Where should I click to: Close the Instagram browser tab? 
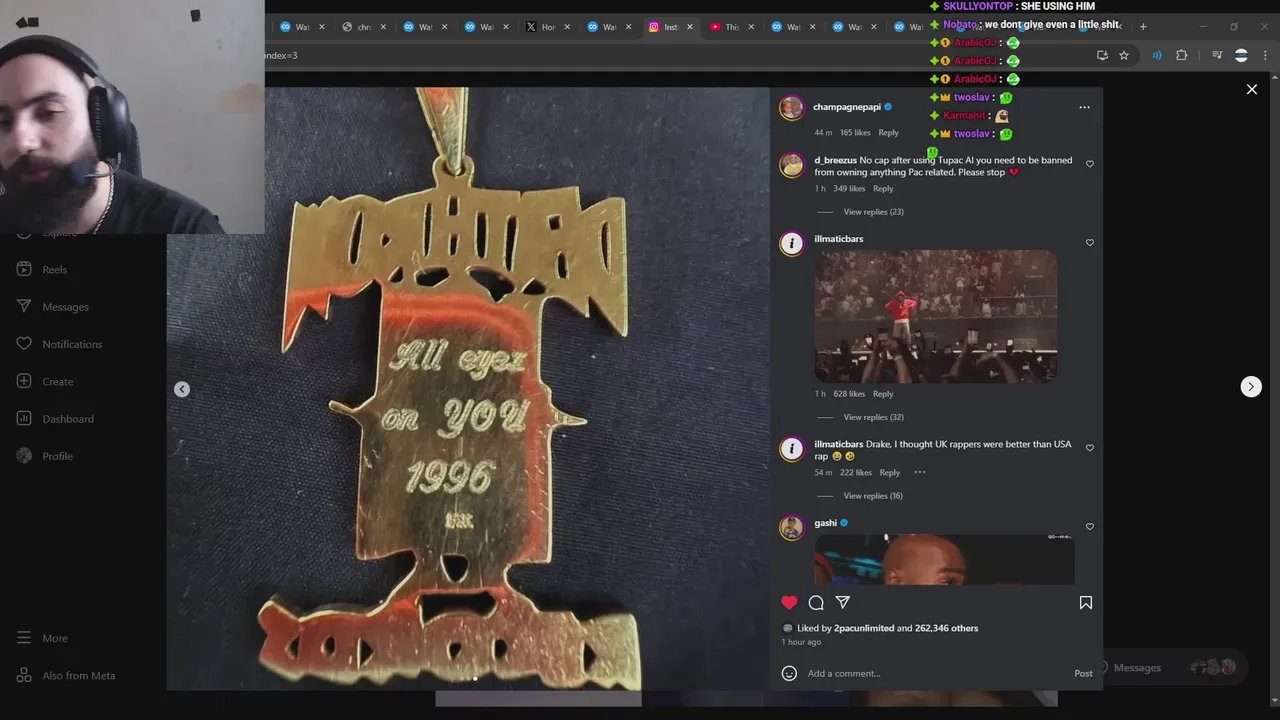point(689,27)
